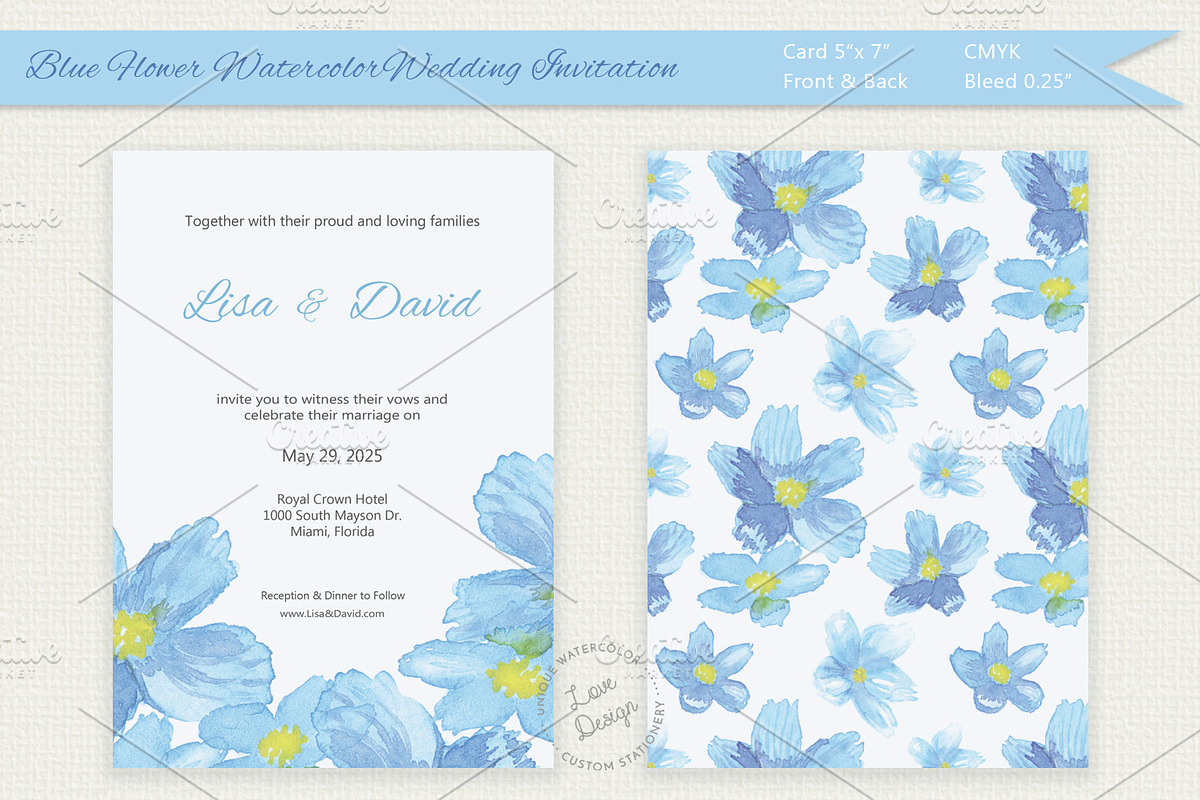
Task: Click the 'CMYK' label in banner
Action: (x=994, y=50)
